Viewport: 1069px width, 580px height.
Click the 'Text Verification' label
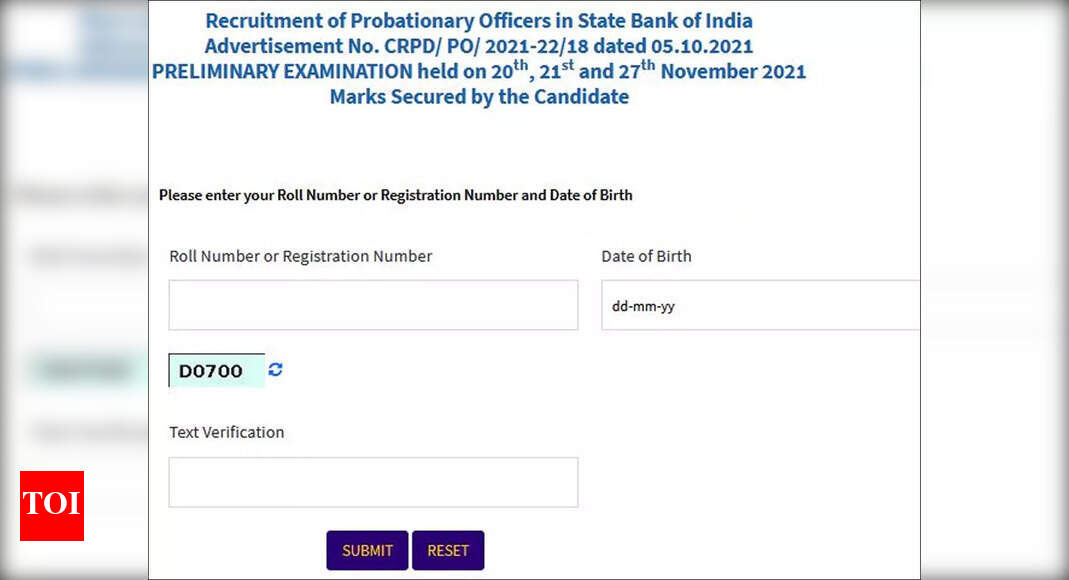226,432
